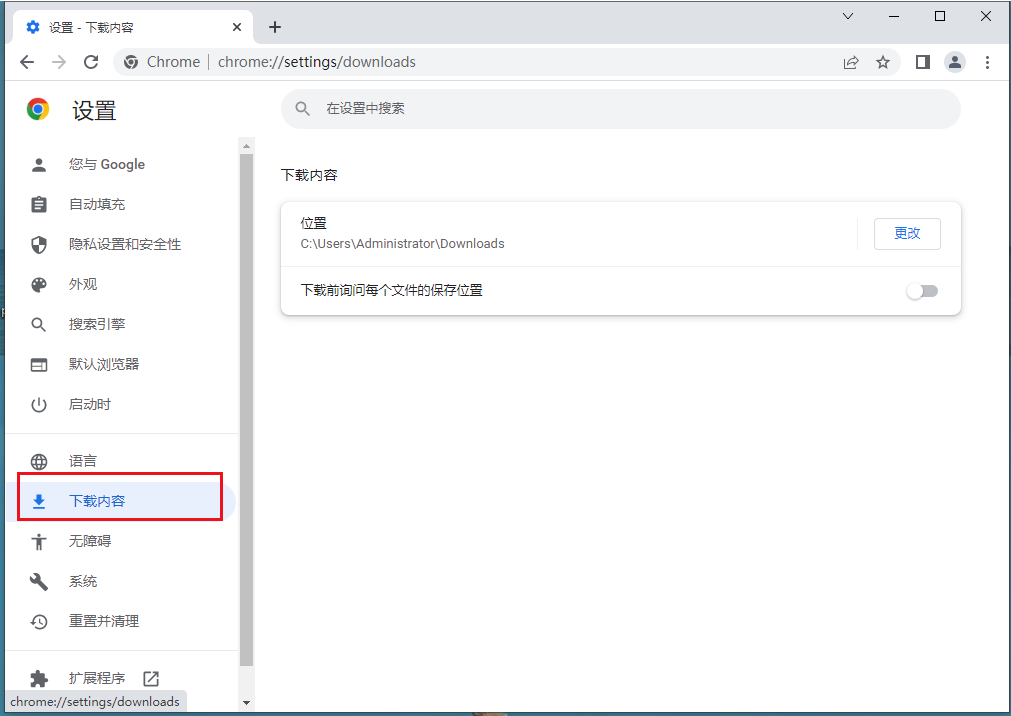Click the person icon for 您与 Google

pos(39,164)
